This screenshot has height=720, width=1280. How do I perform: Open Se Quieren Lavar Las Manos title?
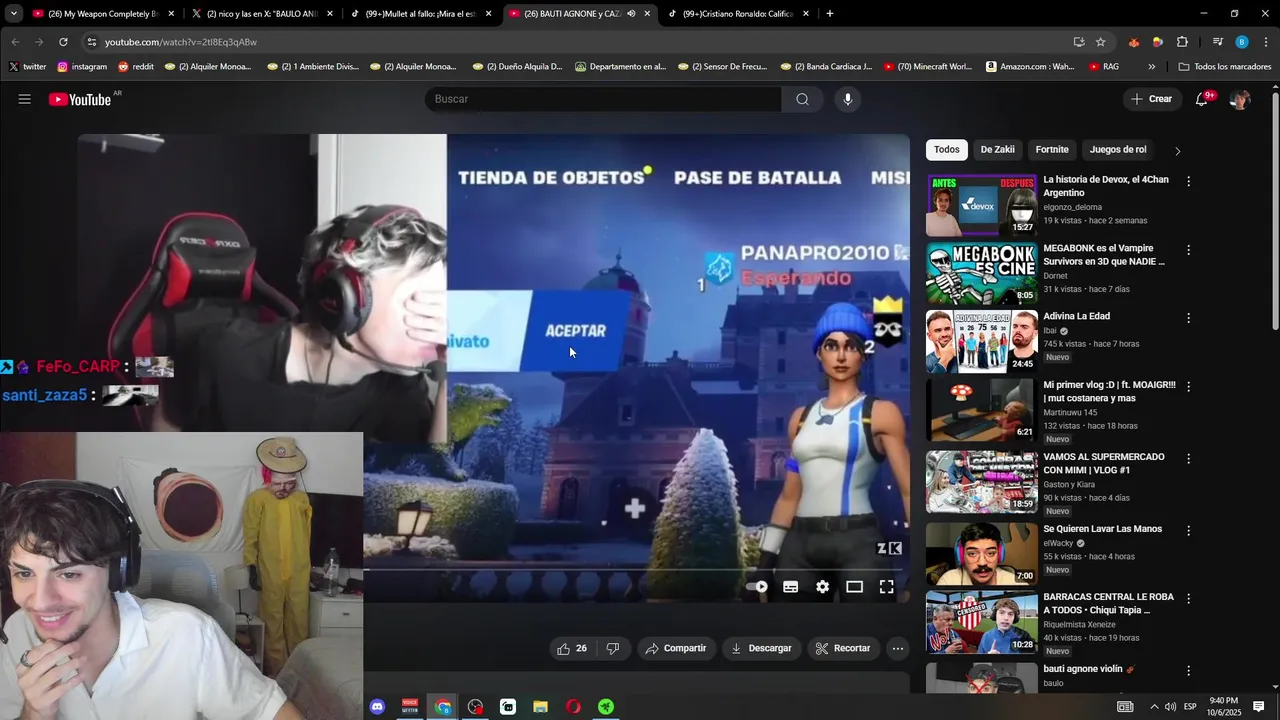1102,529
